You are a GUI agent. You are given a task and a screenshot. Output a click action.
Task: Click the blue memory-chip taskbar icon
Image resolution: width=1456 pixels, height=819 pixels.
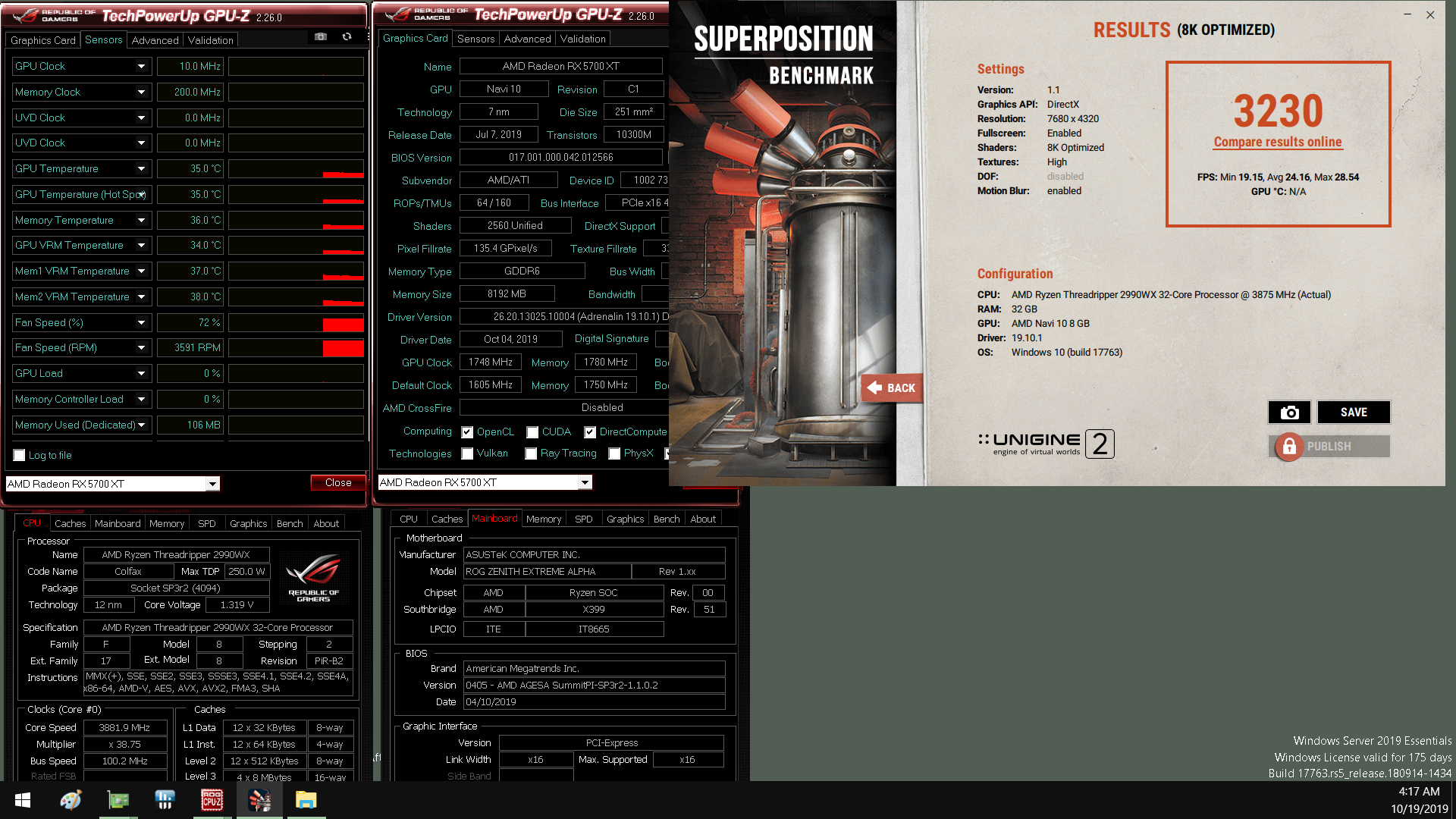(165, 800)
